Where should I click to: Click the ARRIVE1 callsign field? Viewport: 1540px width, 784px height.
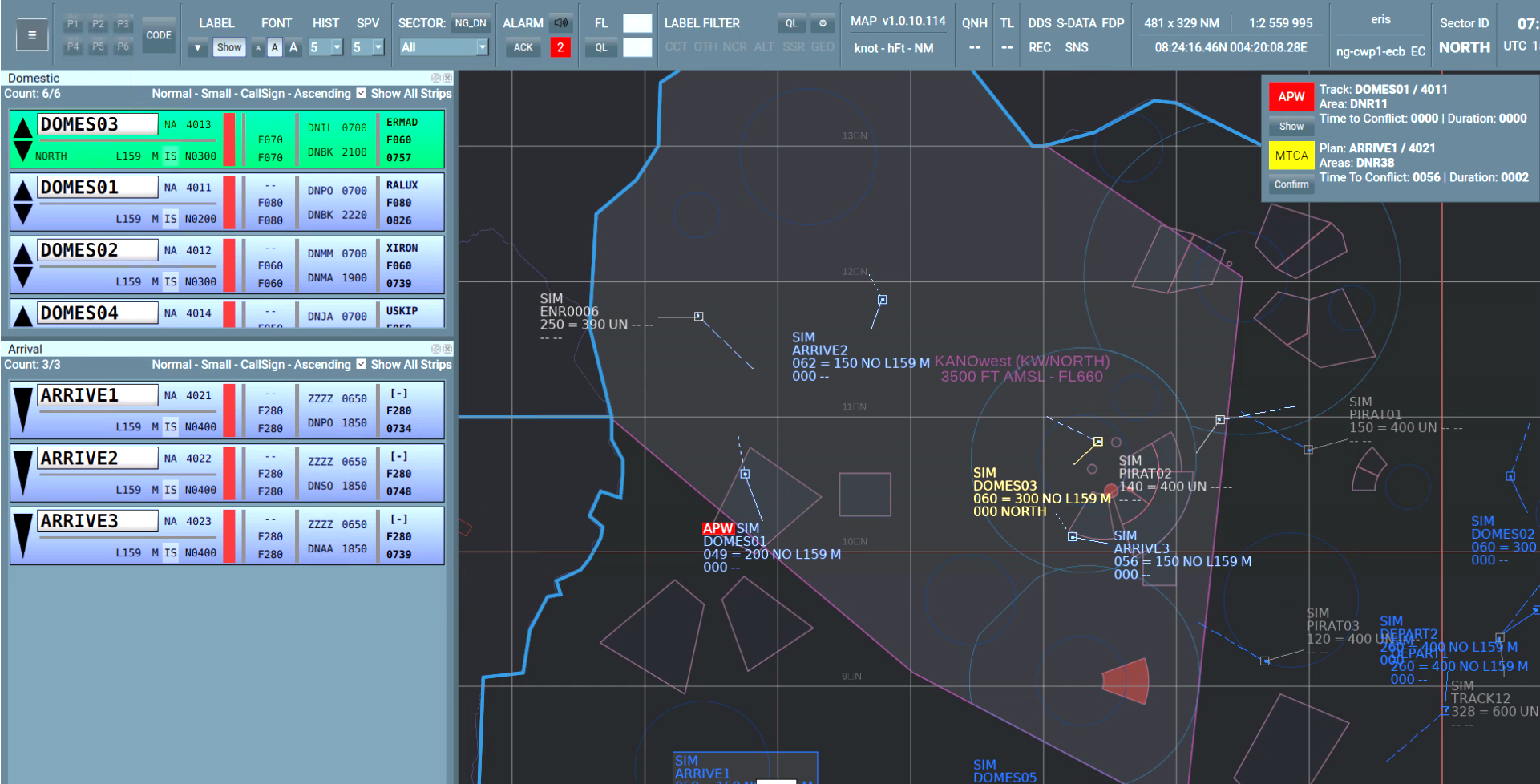[x=98, y=395]
